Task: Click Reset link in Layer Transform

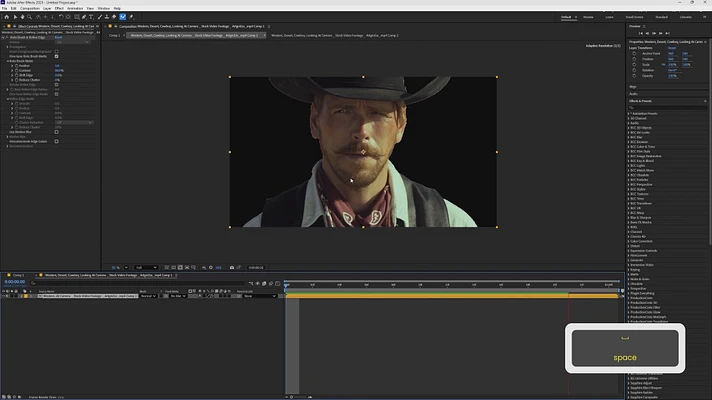Action: [672, 48]
